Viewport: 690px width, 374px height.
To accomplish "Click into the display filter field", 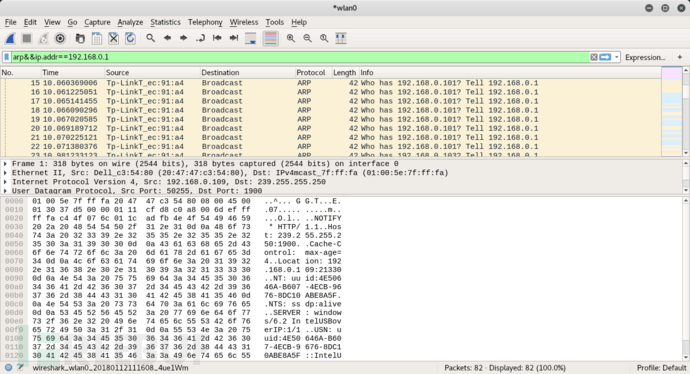I will [299, 57].
